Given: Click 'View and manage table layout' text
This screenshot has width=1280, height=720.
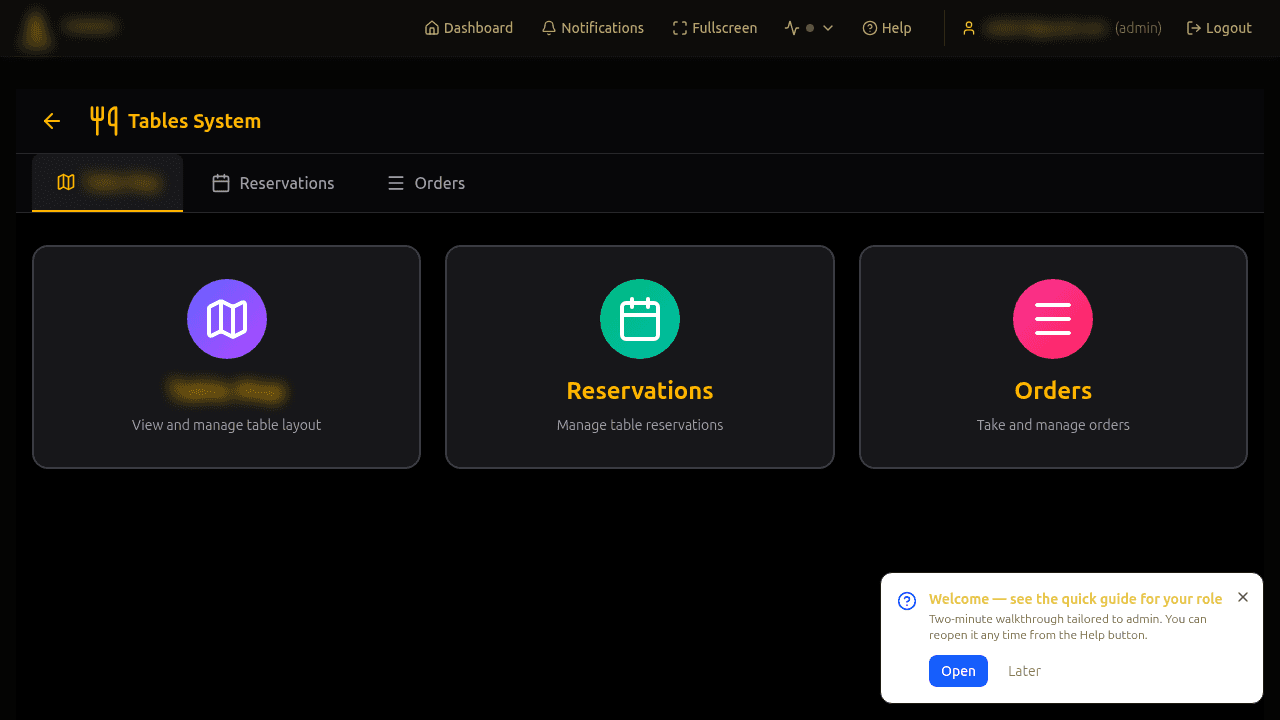Looking at the screenshot, I should [227, 425].
